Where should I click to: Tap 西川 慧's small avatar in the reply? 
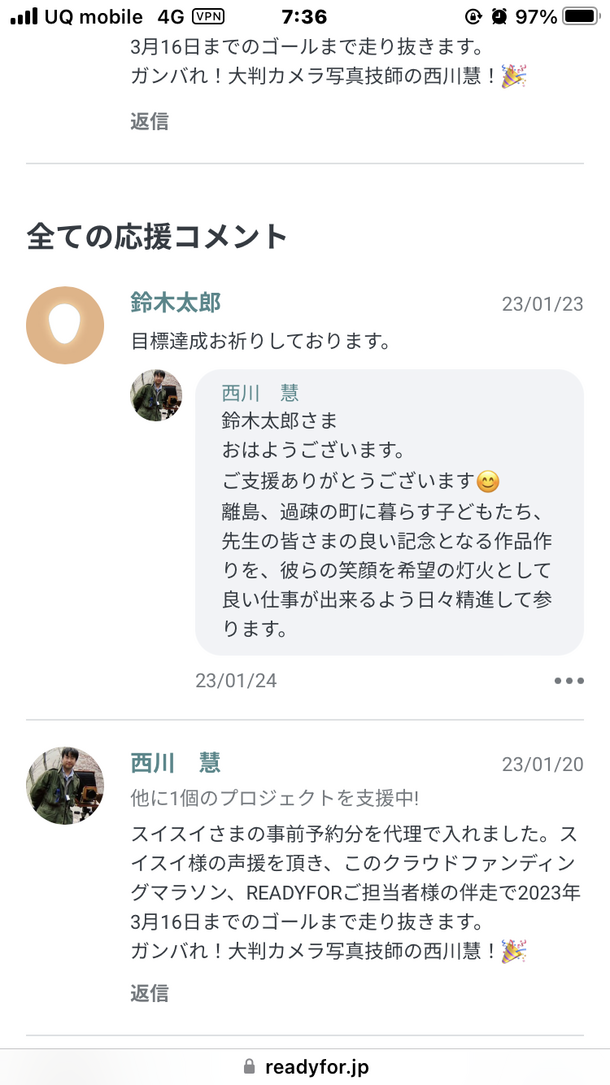[x=157, y=395]
